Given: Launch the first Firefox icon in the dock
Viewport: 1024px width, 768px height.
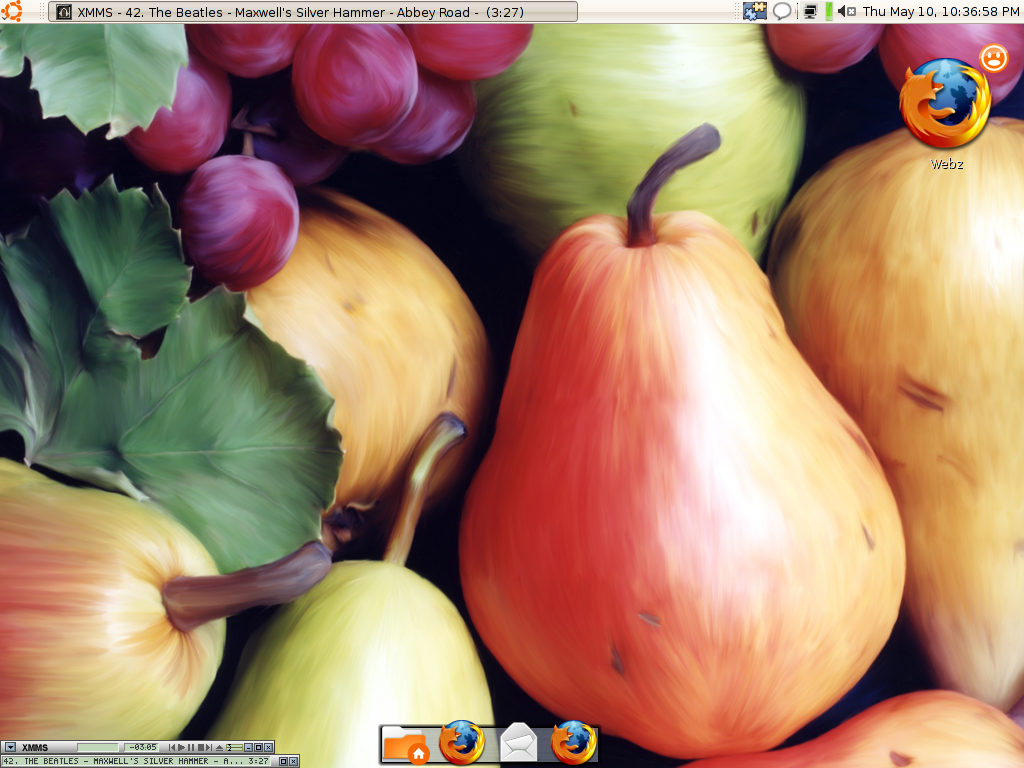Looking at the screenshot, I should (461, 743).
